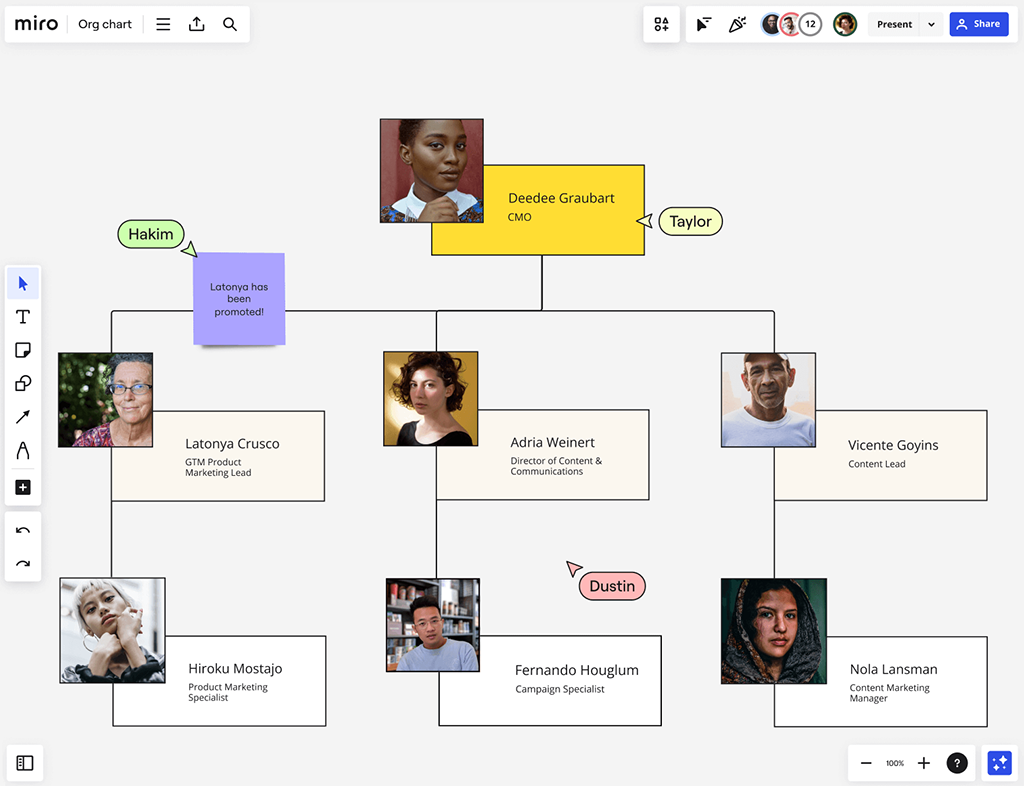Click GTM Product Marketing Lead title

[x=218, y=467]
